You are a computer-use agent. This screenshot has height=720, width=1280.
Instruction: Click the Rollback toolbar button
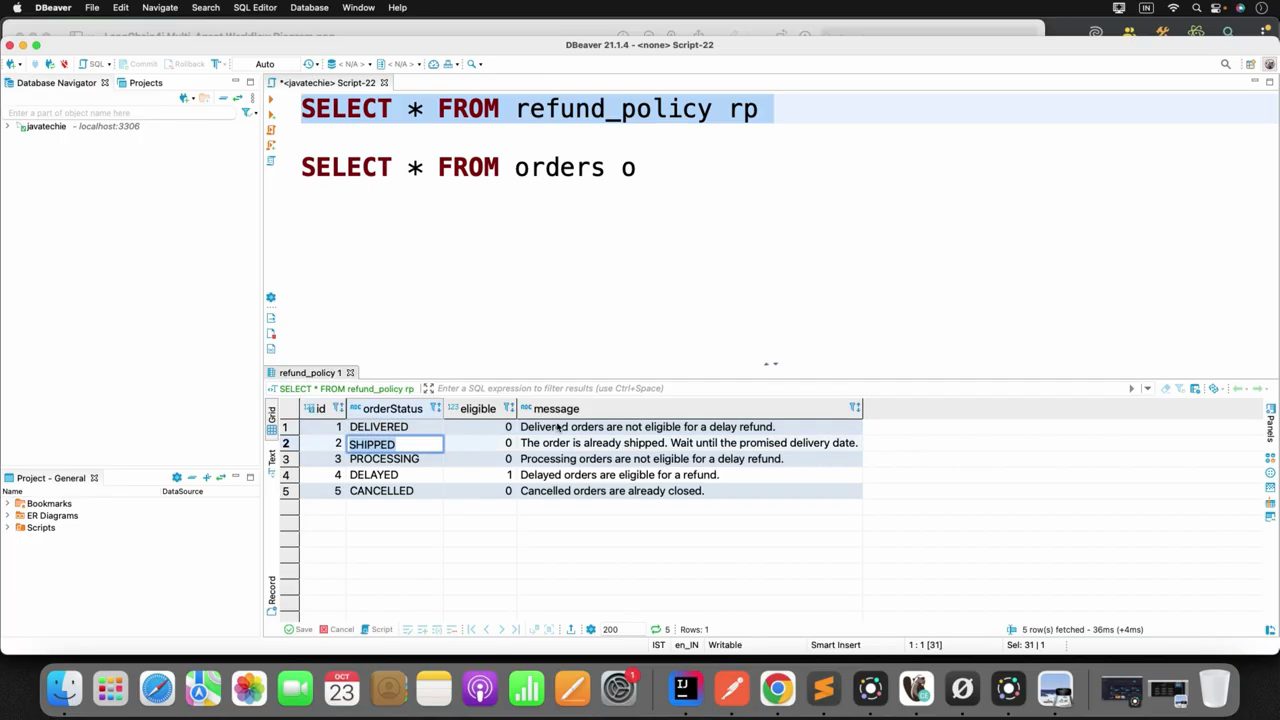click(184, 64)
